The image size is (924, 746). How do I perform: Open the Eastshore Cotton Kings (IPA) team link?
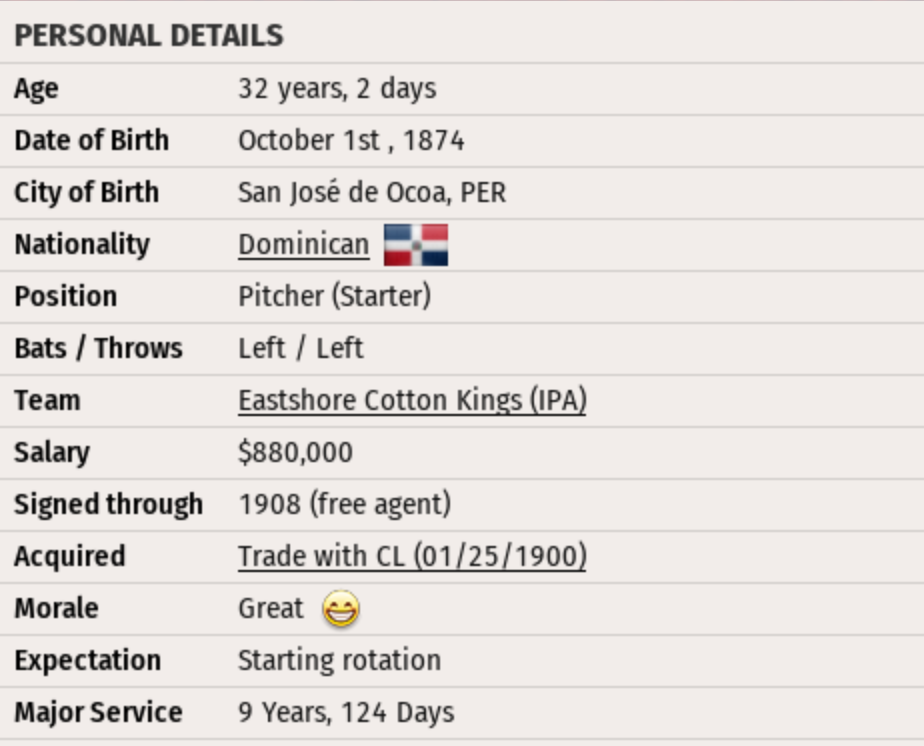coord(412,401)
